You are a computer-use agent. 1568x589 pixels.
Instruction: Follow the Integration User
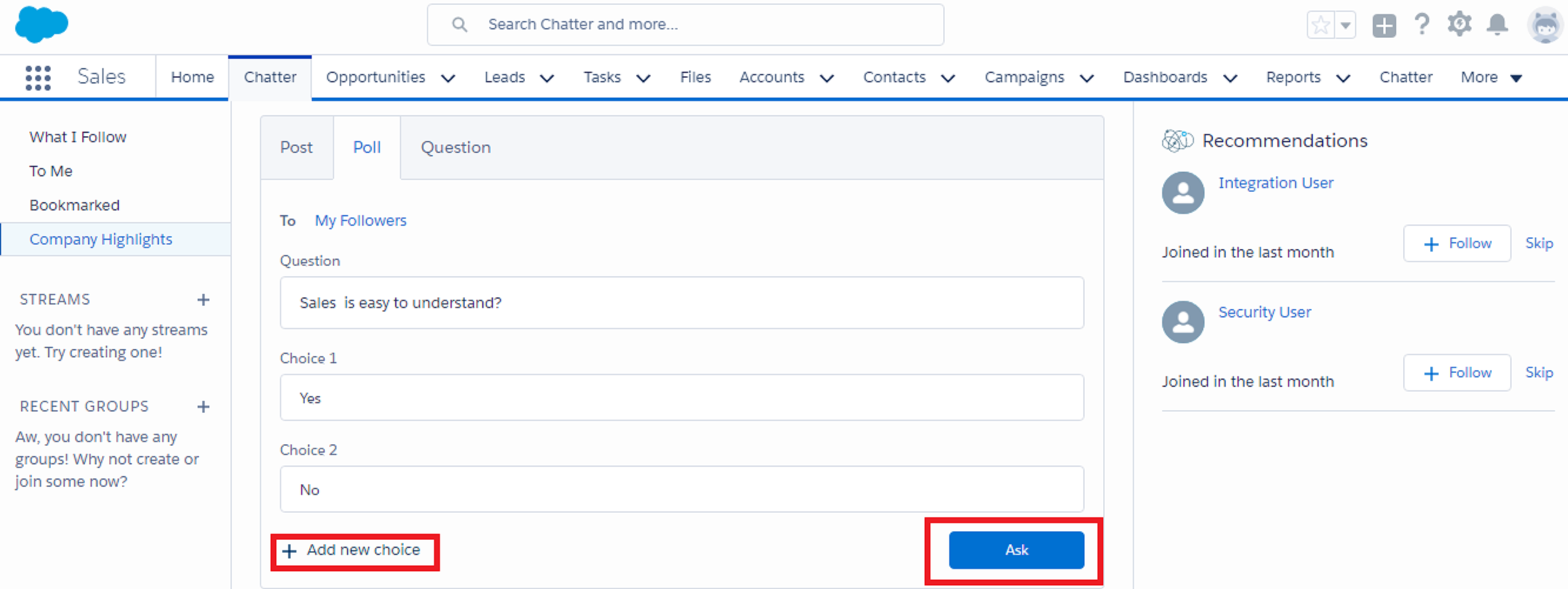click(x=1457, y=243)
